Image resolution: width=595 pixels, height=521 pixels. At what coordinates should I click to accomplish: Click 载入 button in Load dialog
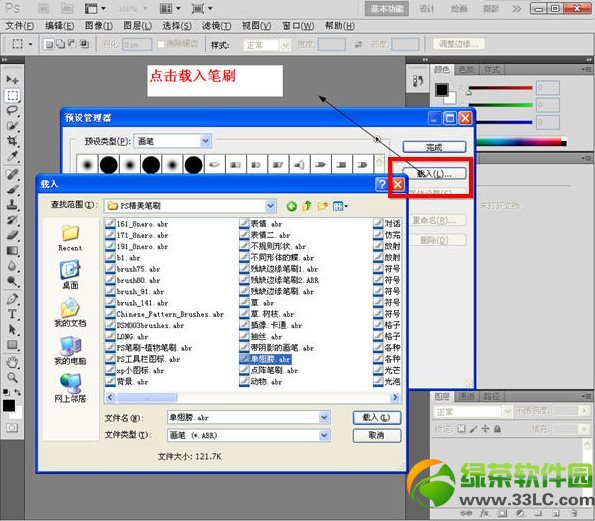coord(376,418)
